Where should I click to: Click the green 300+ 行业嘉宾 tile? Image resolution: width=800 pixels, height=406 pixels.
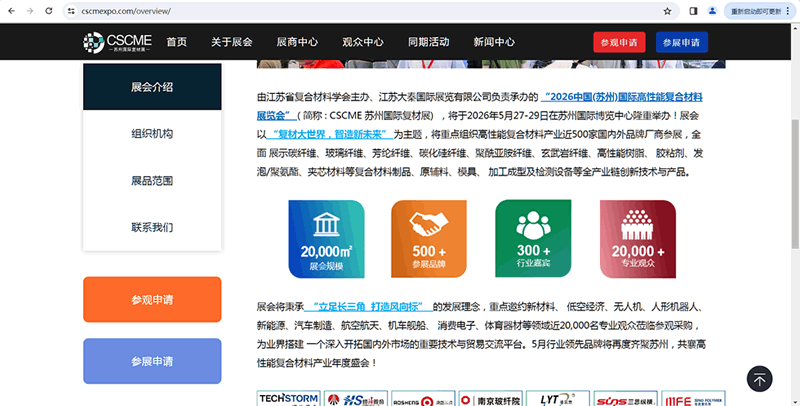coord(533,238)
